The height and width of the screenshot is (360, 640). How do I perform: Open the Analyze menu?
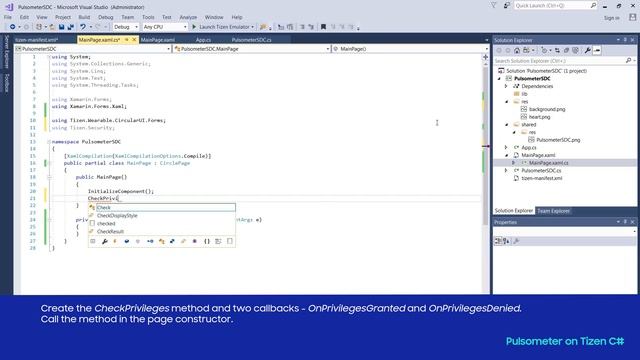(188, 17)
